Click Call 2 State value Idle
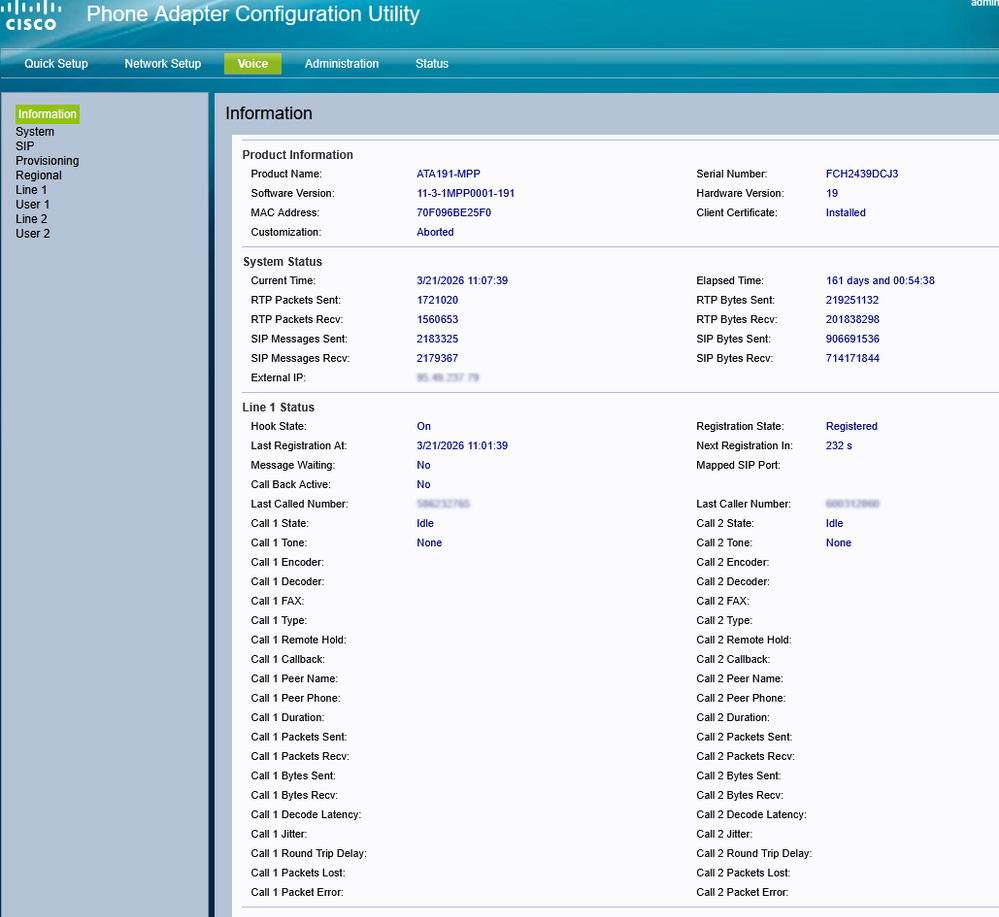999x917 pixels. (834, 523)
